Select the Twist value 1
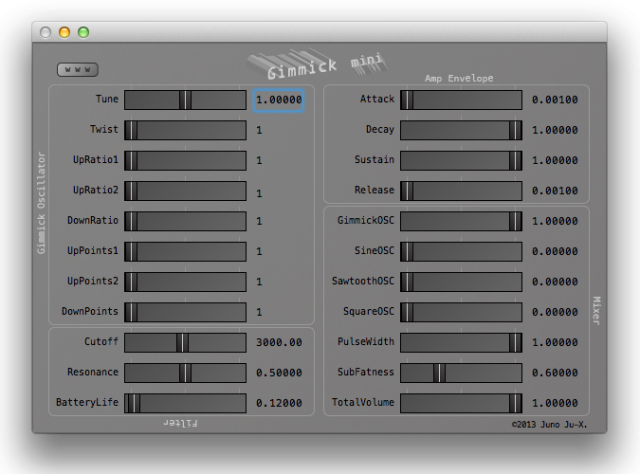 259,130
